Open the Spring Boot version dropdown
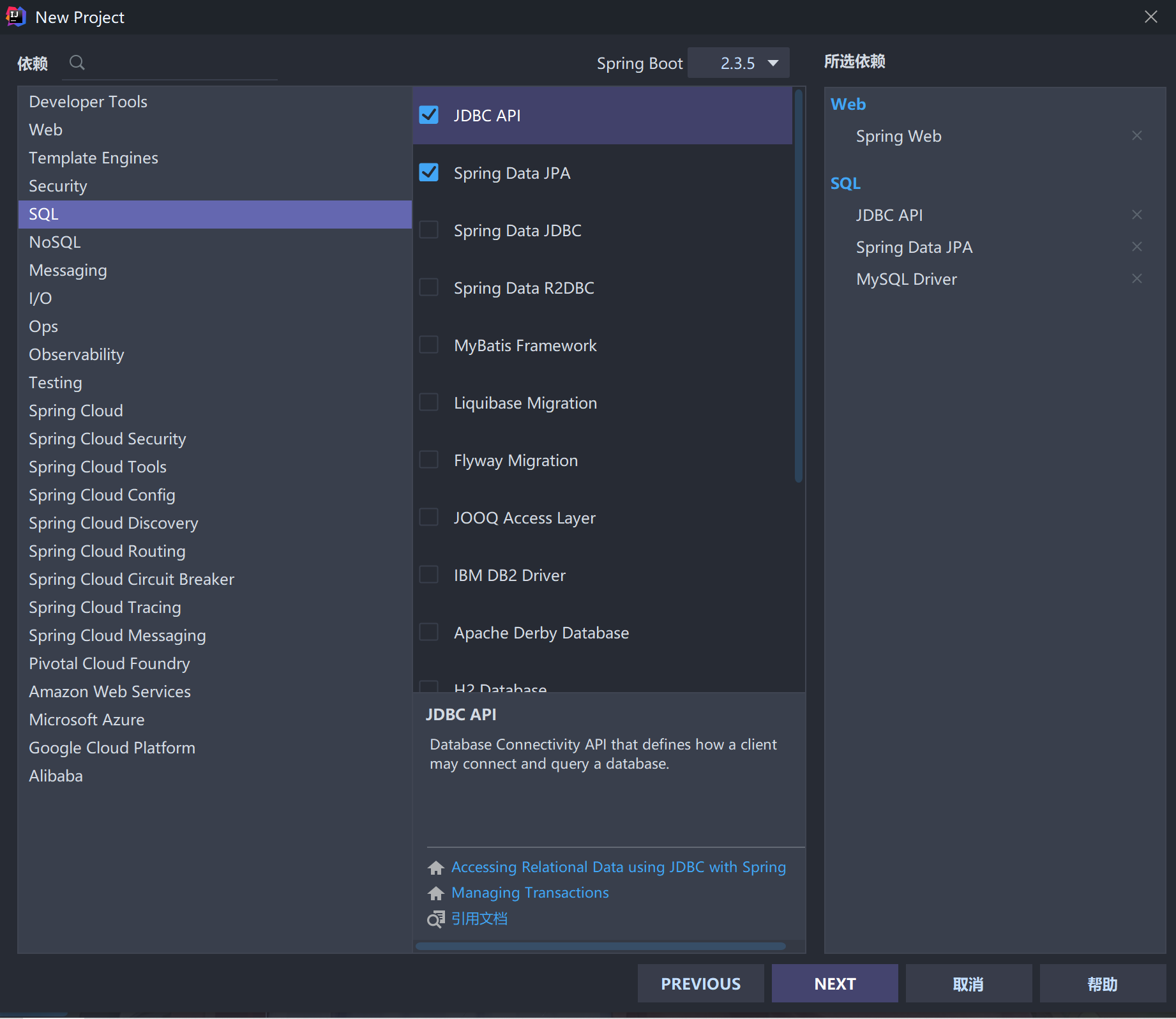The image size is (1176, 1019). tap(739, 63)
